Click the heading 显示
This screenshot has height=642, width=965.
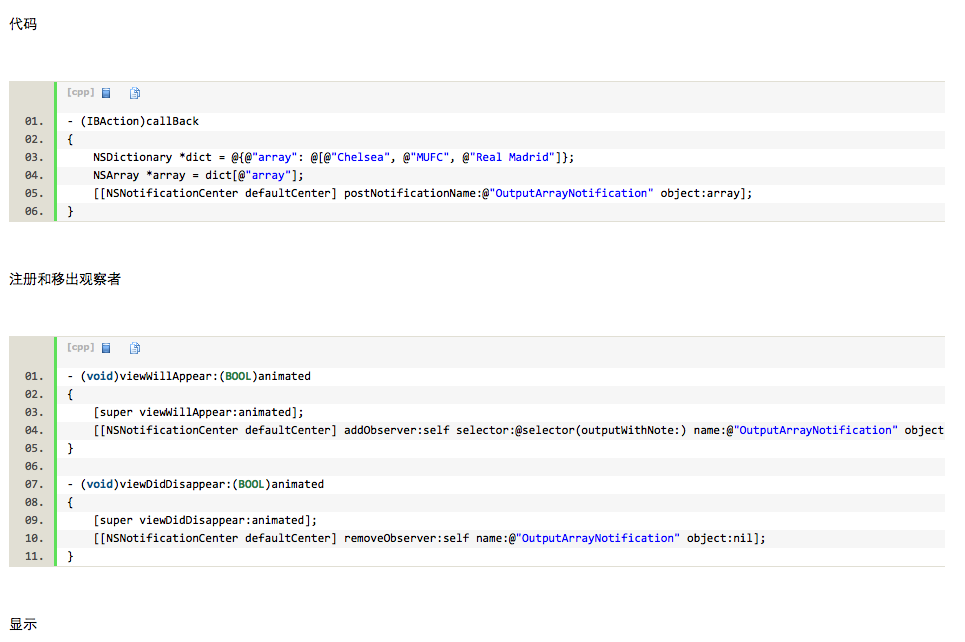tap(23, 624)
